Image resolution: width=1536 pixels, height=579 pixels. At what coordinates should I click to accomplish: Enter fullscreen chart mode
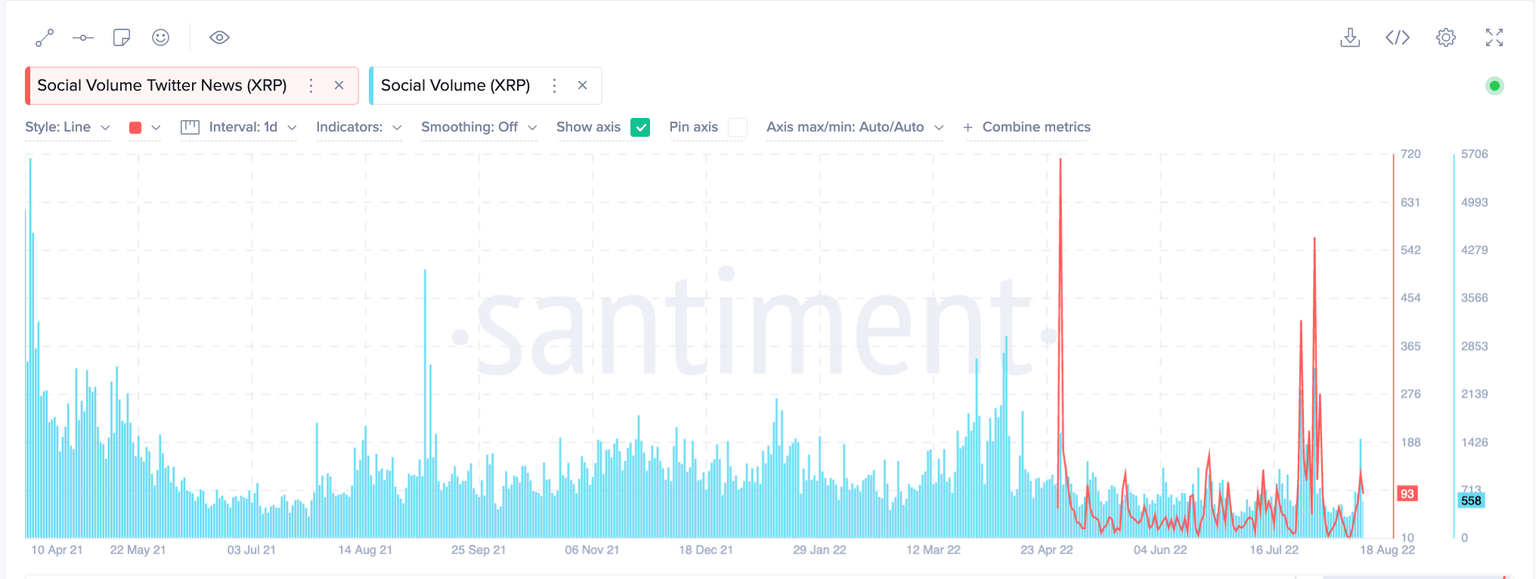[x=1494, y=38]
